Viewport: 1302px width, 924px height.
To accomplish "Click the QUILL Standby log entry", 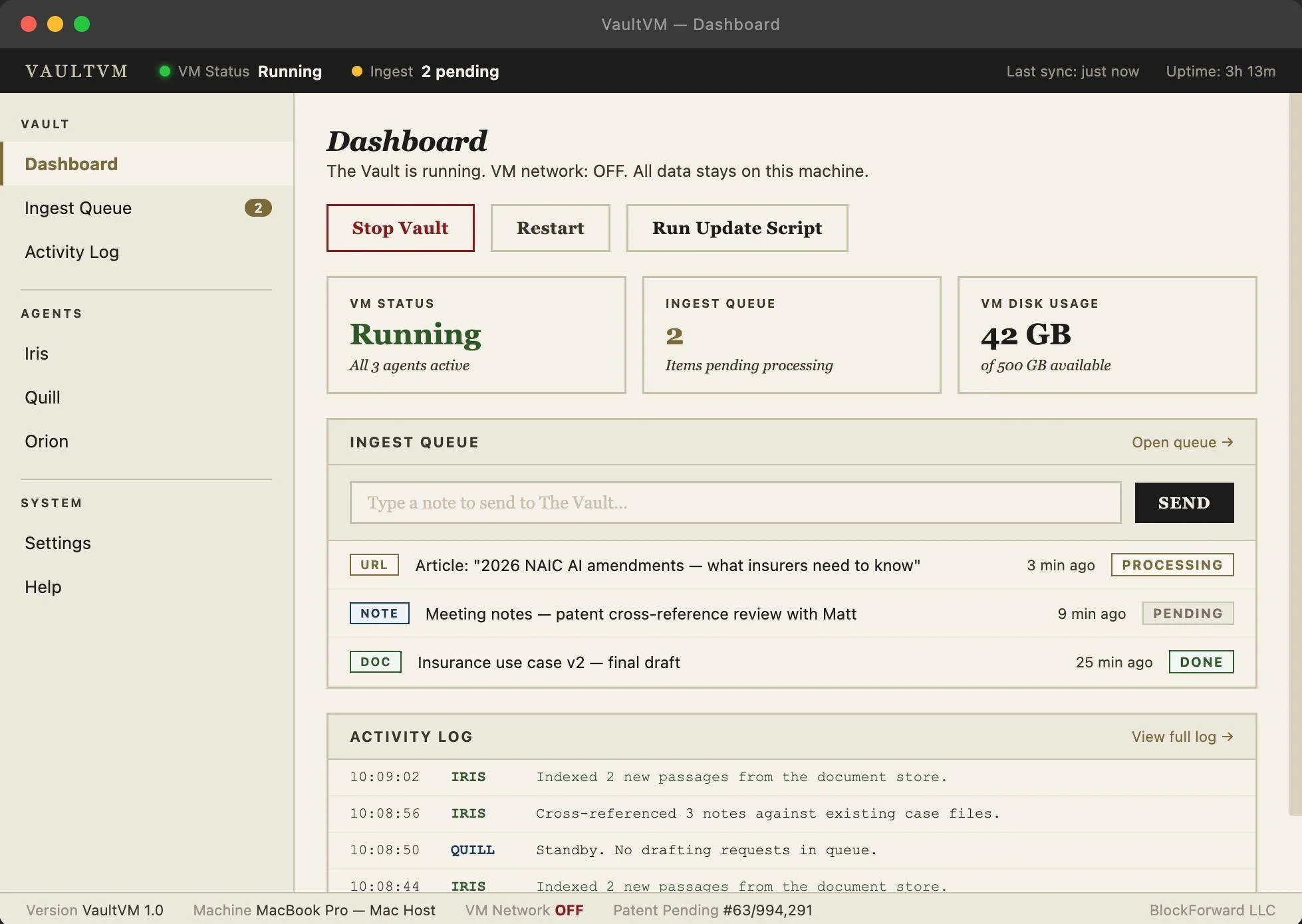I will pyautogui.click(x=791, y=850).
